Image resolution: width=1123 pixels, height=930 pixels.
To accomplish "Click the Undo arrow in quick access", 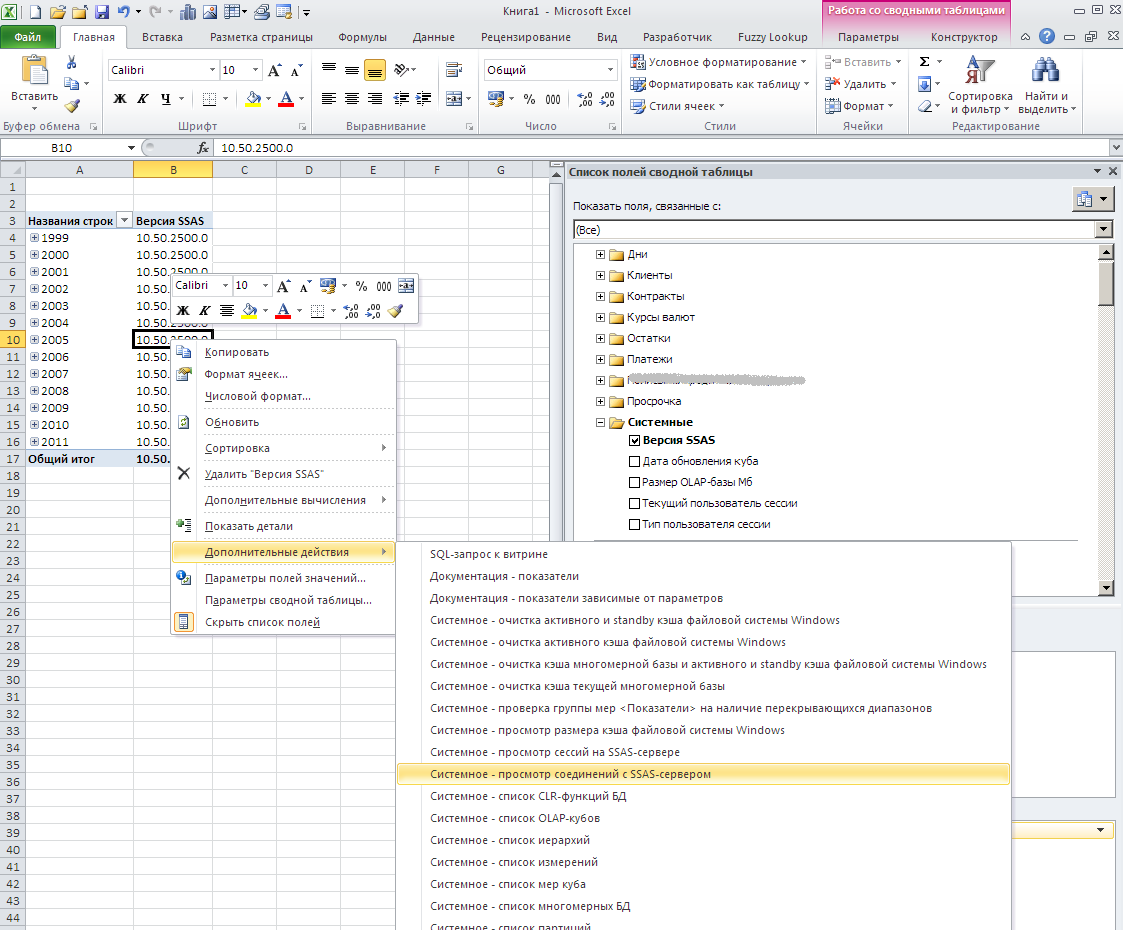I will coord(123,11).
